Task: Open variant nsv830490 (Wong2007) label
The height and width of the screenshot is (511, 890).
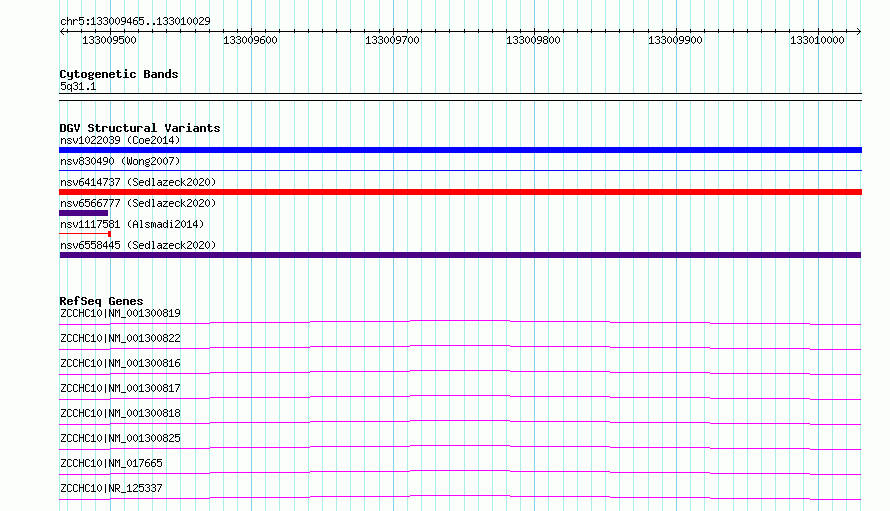Action: 120,161
